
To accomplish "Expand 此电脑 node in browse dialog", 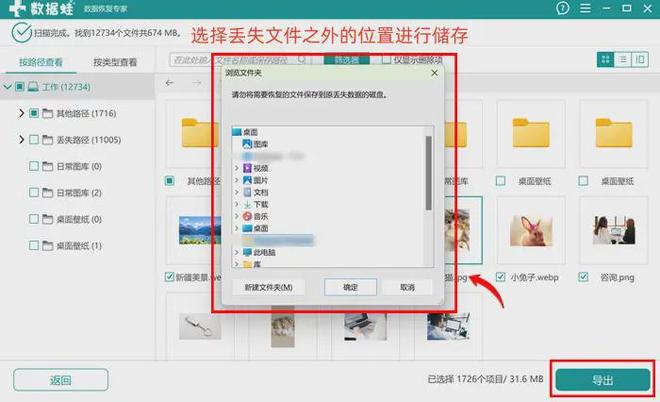I will point(237,252).
